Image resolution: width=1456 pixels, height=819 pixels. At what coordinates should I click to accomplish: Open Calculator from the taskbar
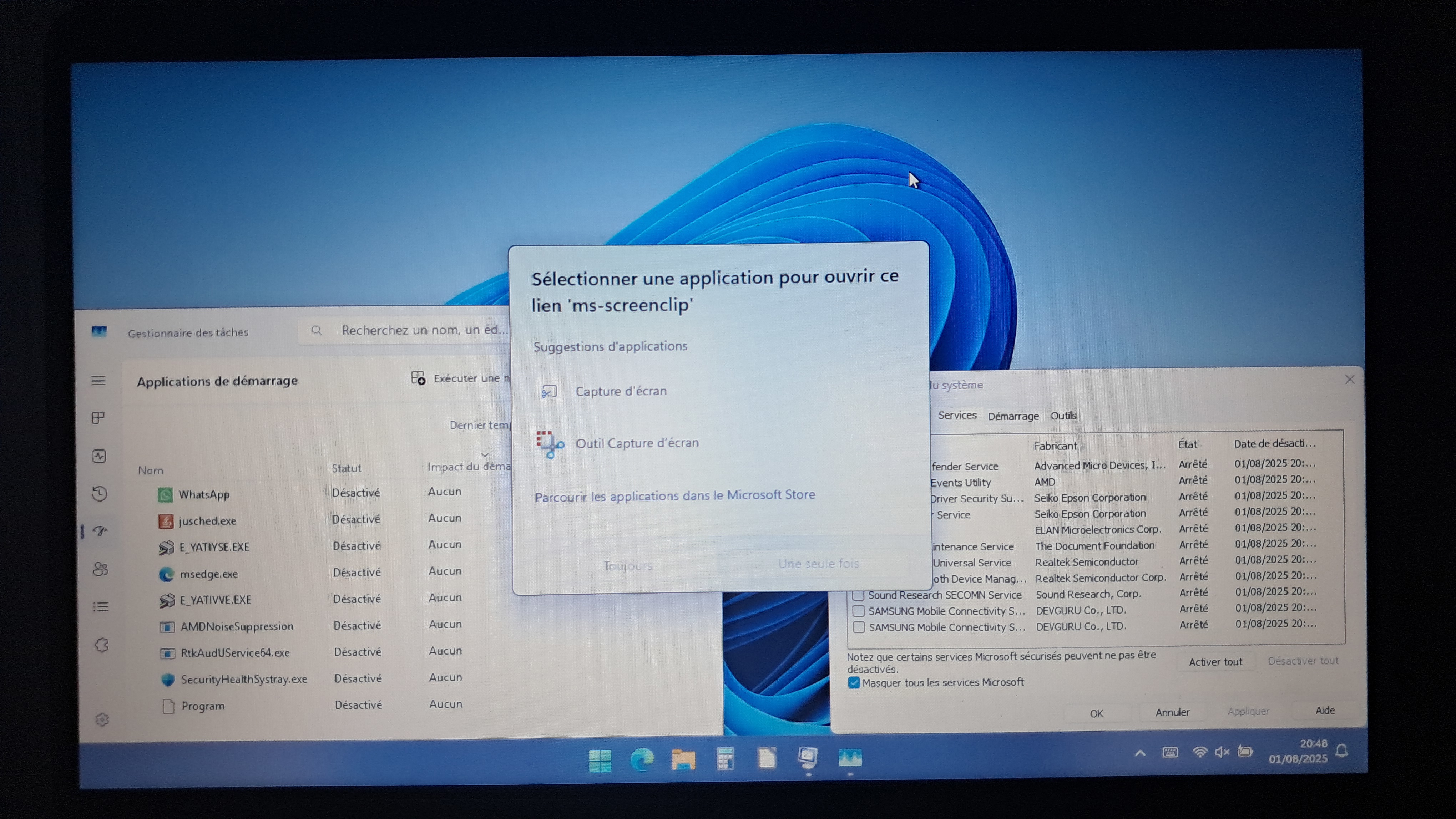pyautogui.click(x=725, y=759)
